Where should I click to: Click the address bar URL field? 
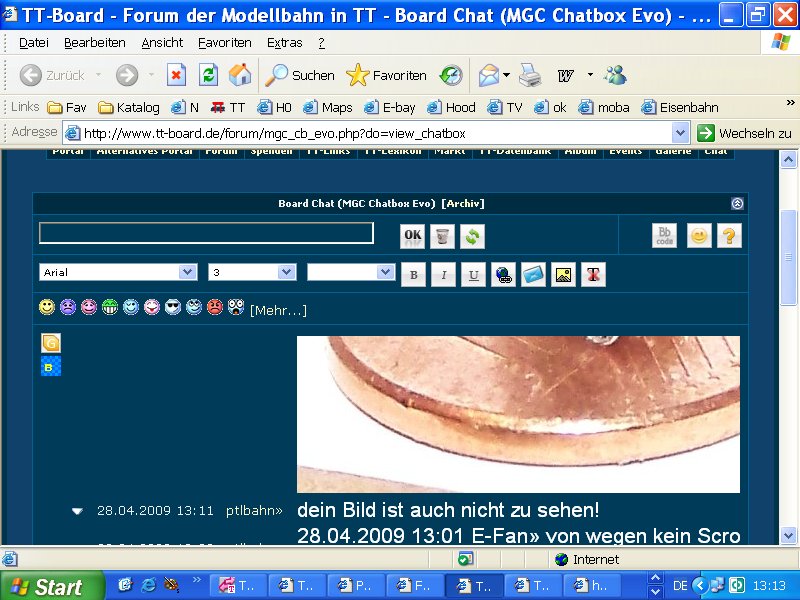tap(377, 133)
